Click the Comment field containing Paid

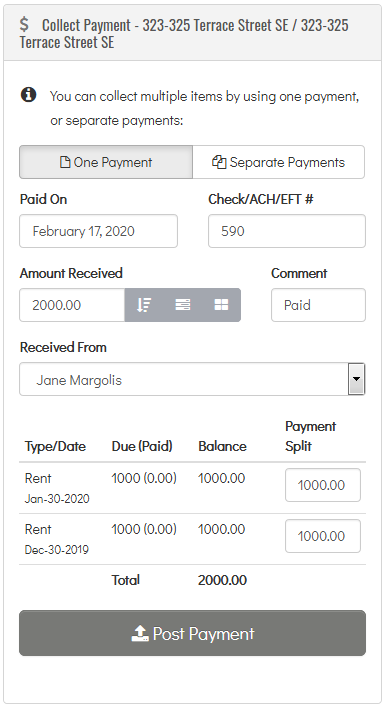pos(318,305)
